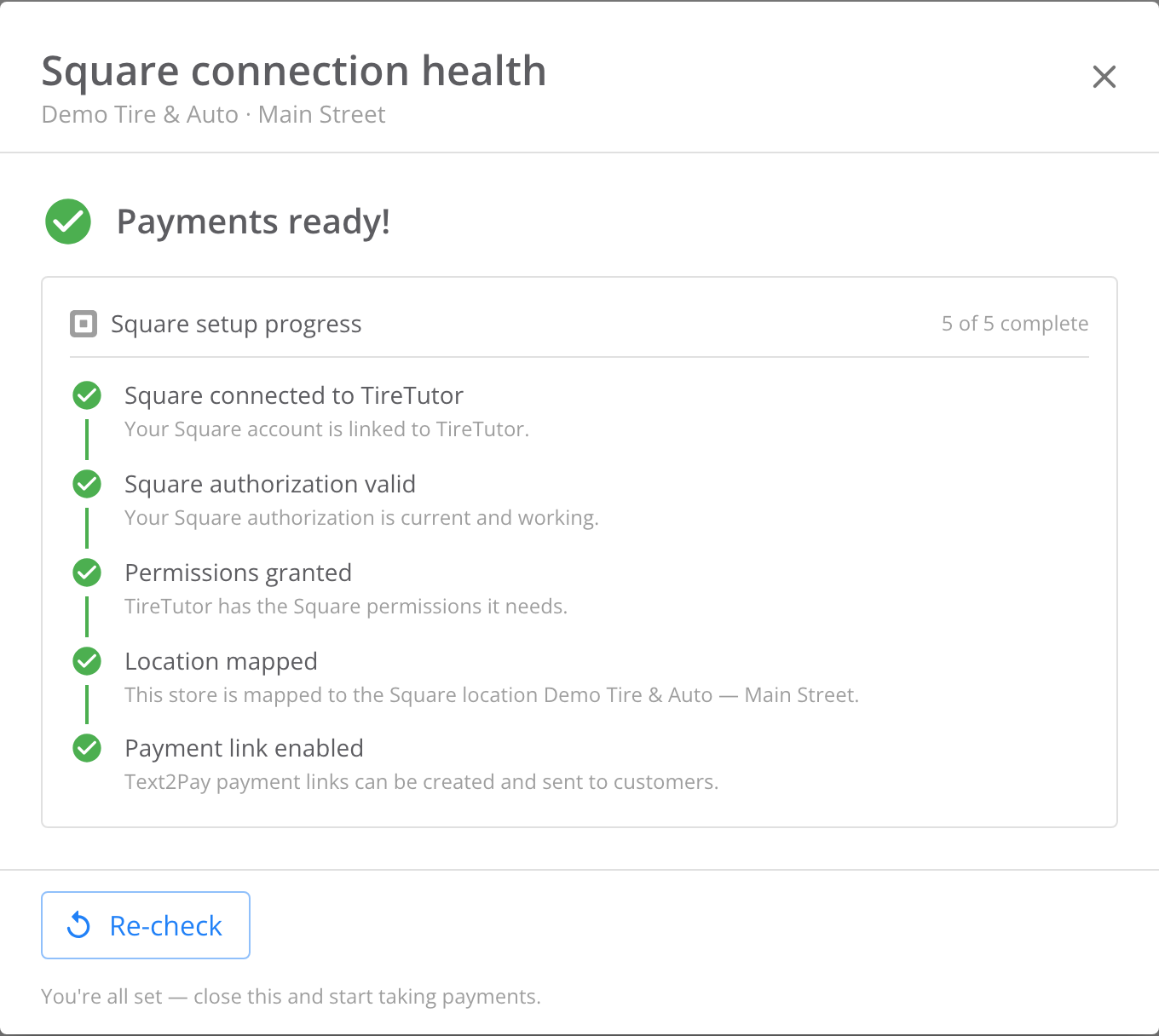
Task: Click "Your Square authorization is current and working."
Action: (x=362, y=518)
